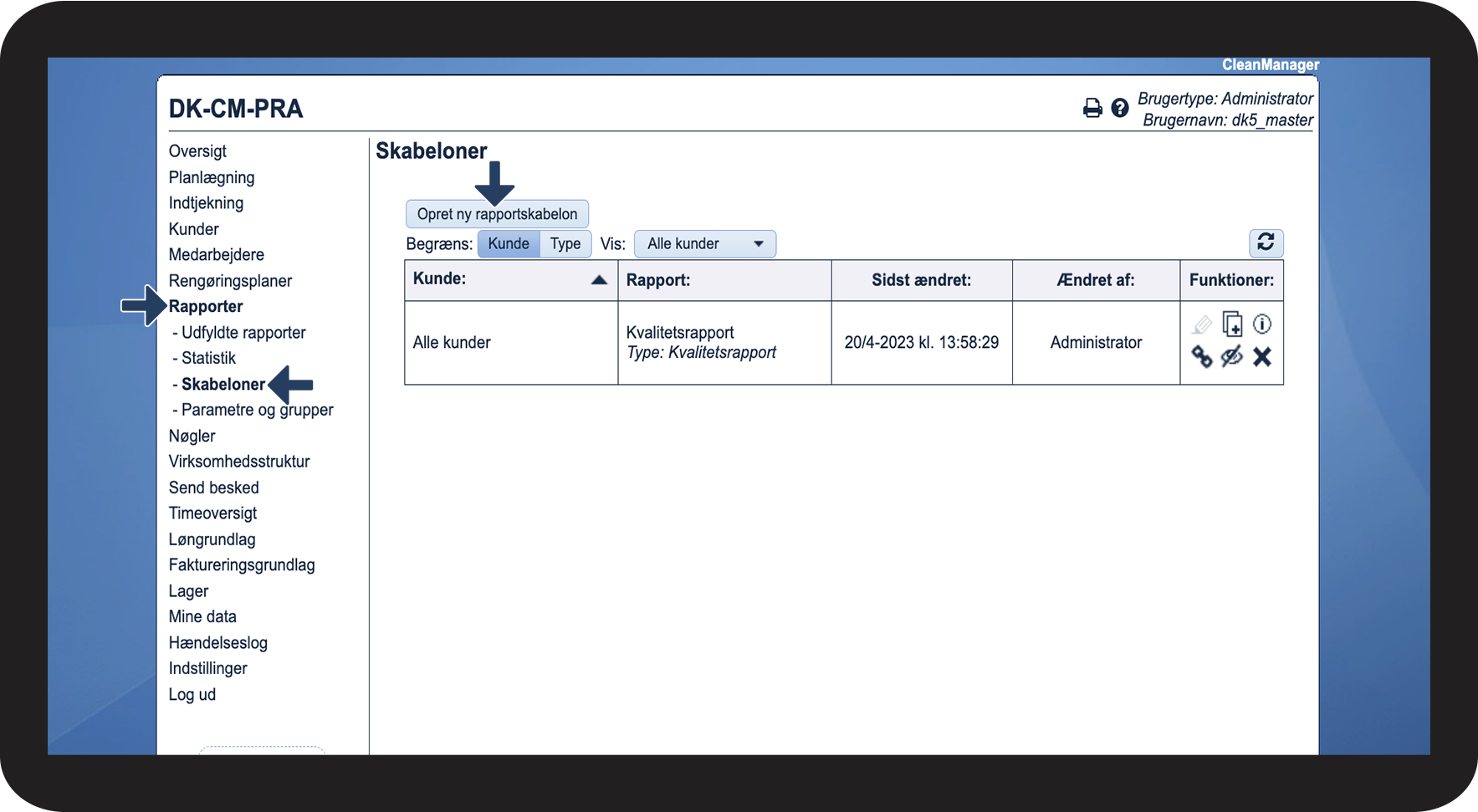Click the edit pencil icon for Kvalitetsrapport

(1202, 324)
